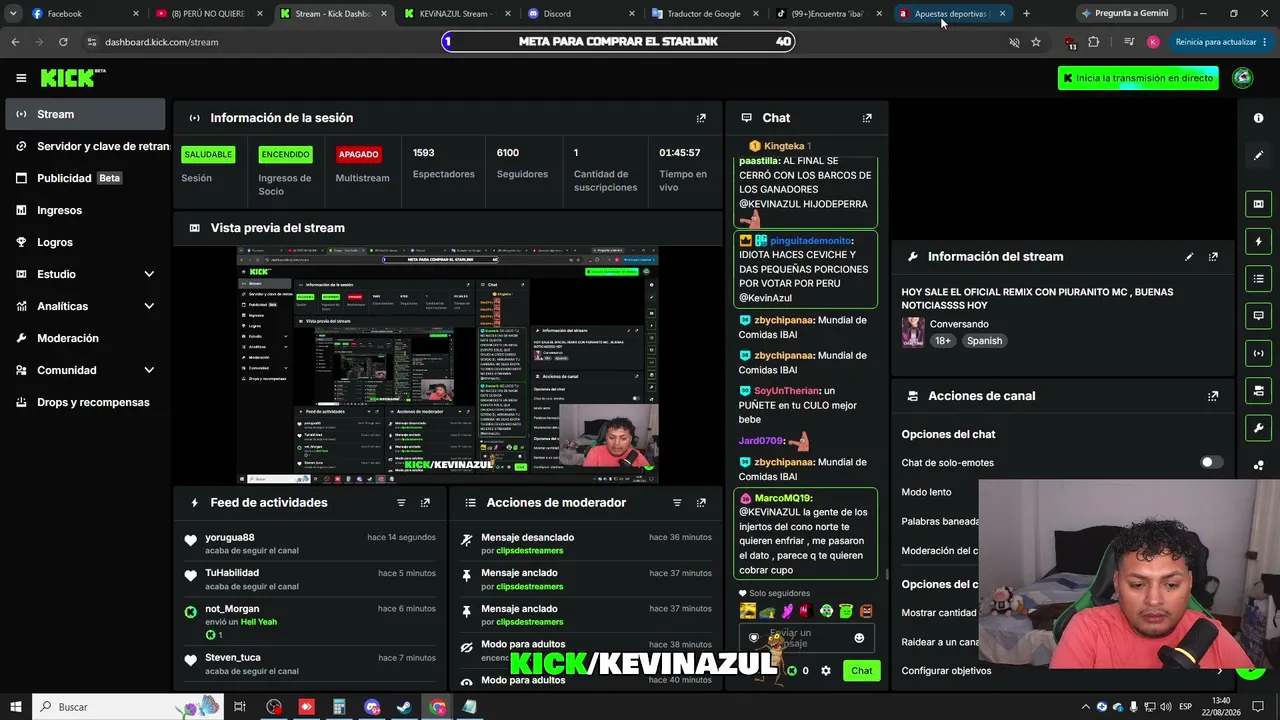Open the Chrome tab search dropdown
This screenshot has height=720, width=1280.
click(x=13, y=14)
